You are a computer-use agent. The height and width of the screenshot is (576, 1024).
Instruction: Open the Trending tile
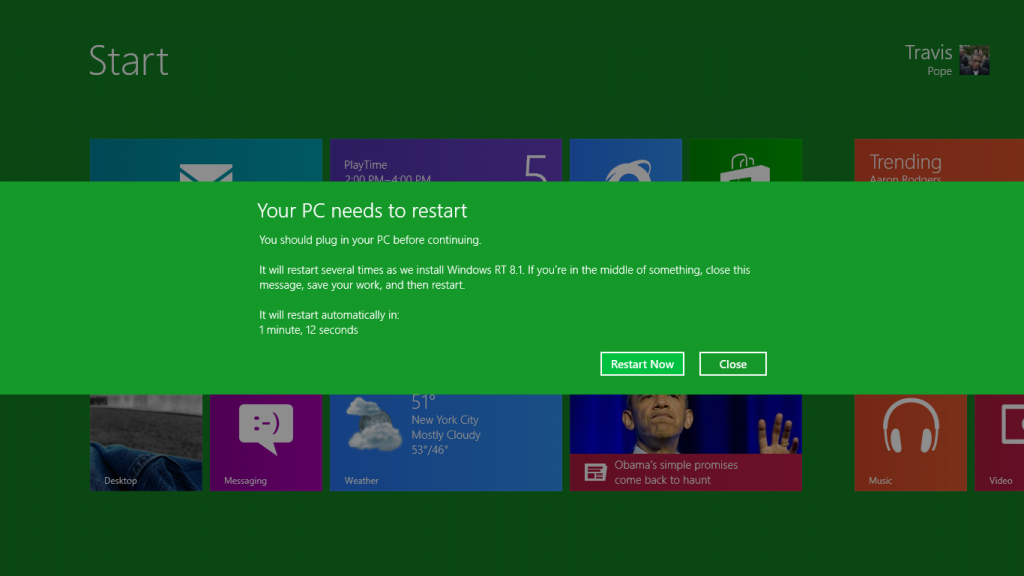point(939,160)
